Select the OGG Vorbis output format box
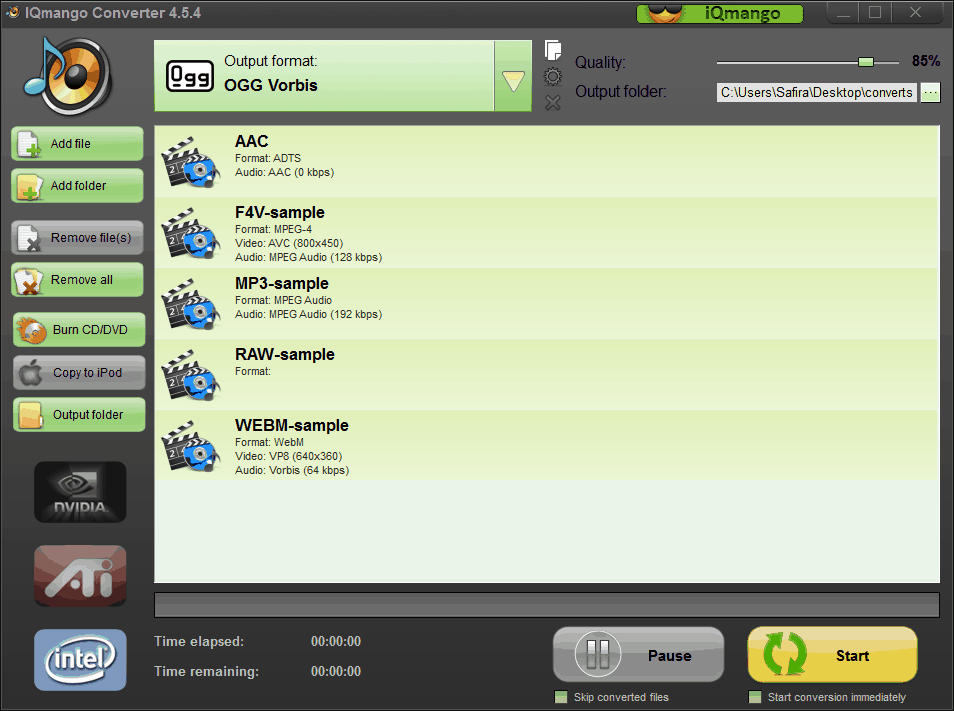The width and height of the screenshot is (954, 711). point(324,77)
